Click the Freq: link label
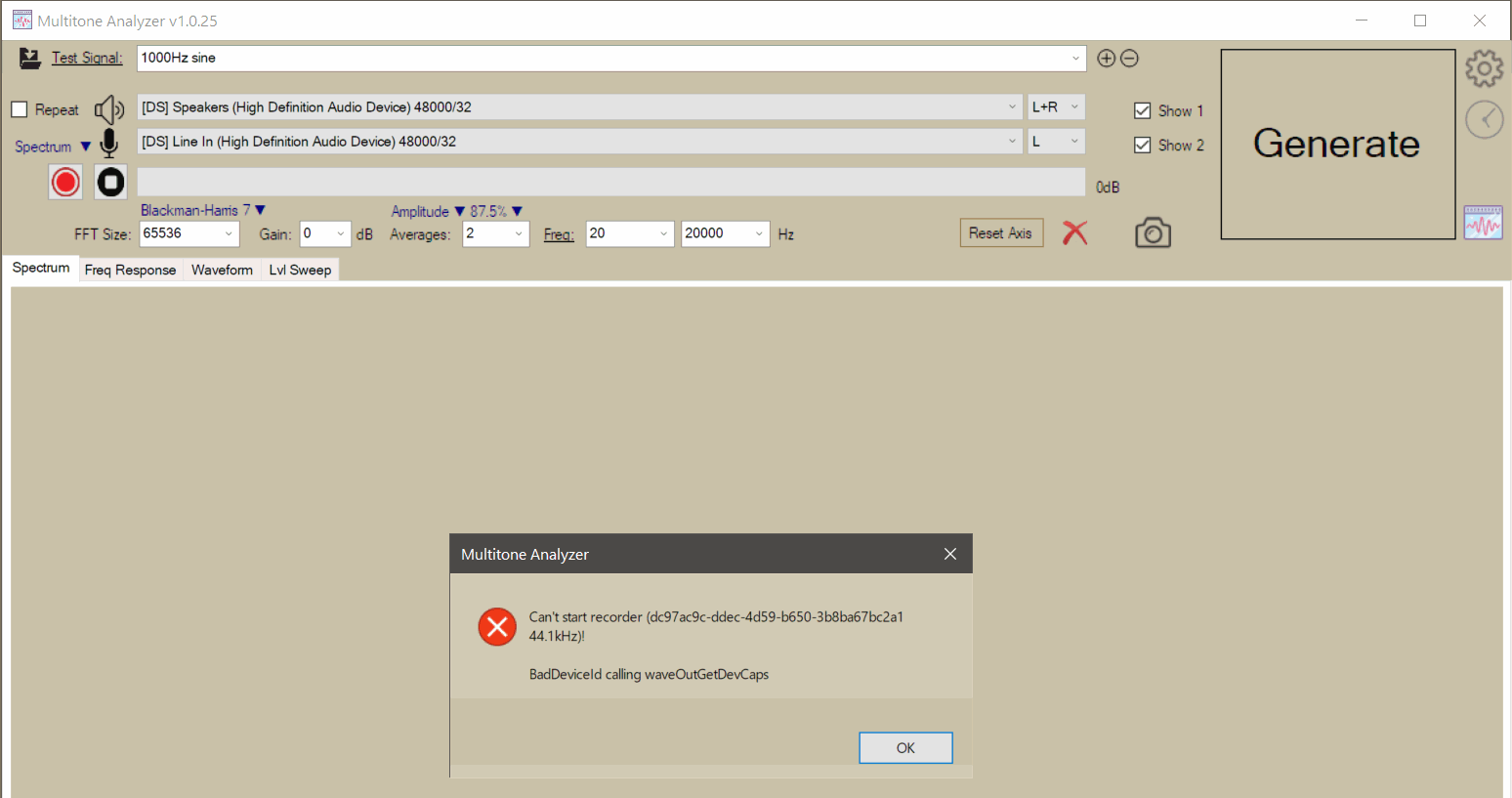 tap(559, 234)
